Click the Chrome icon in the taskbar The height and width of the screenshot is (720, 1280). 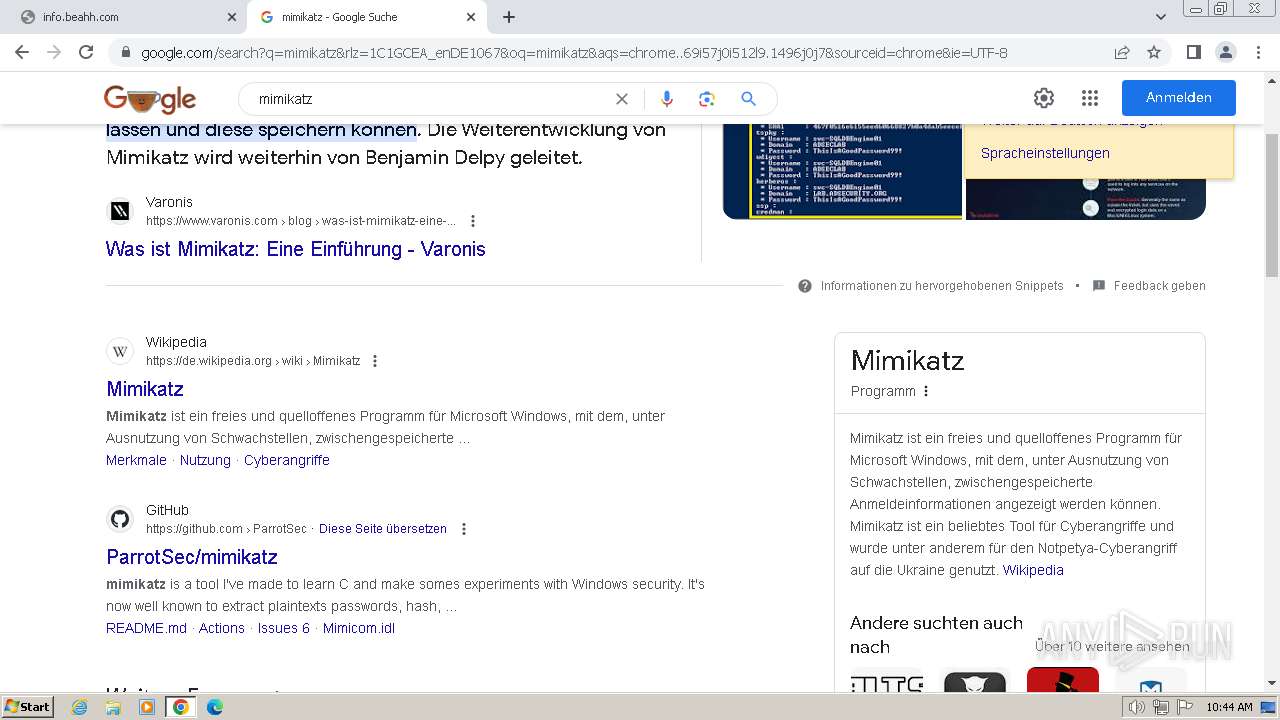pos(181,707)
